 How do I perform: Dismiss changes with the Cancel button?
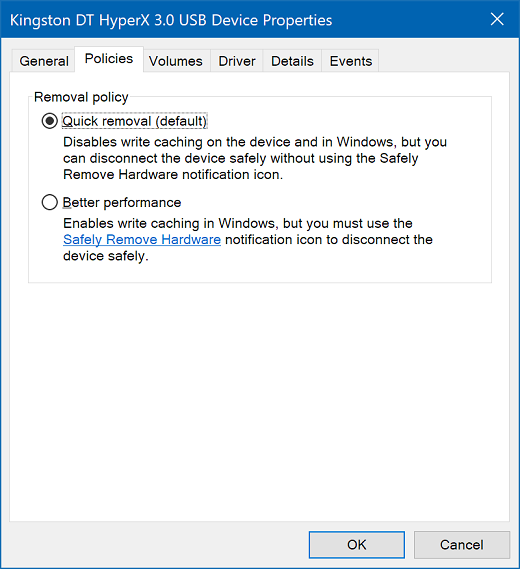462,545
